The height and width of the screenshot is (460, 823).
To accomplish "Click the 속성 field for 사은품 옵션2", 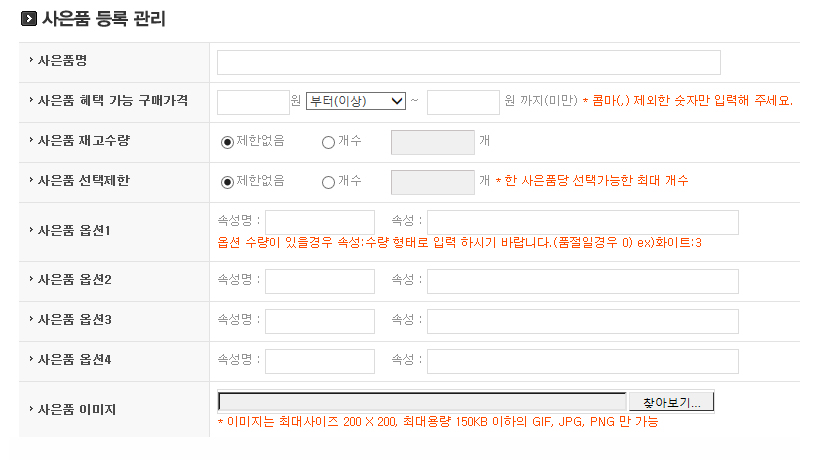I will [x=582, y=281].
